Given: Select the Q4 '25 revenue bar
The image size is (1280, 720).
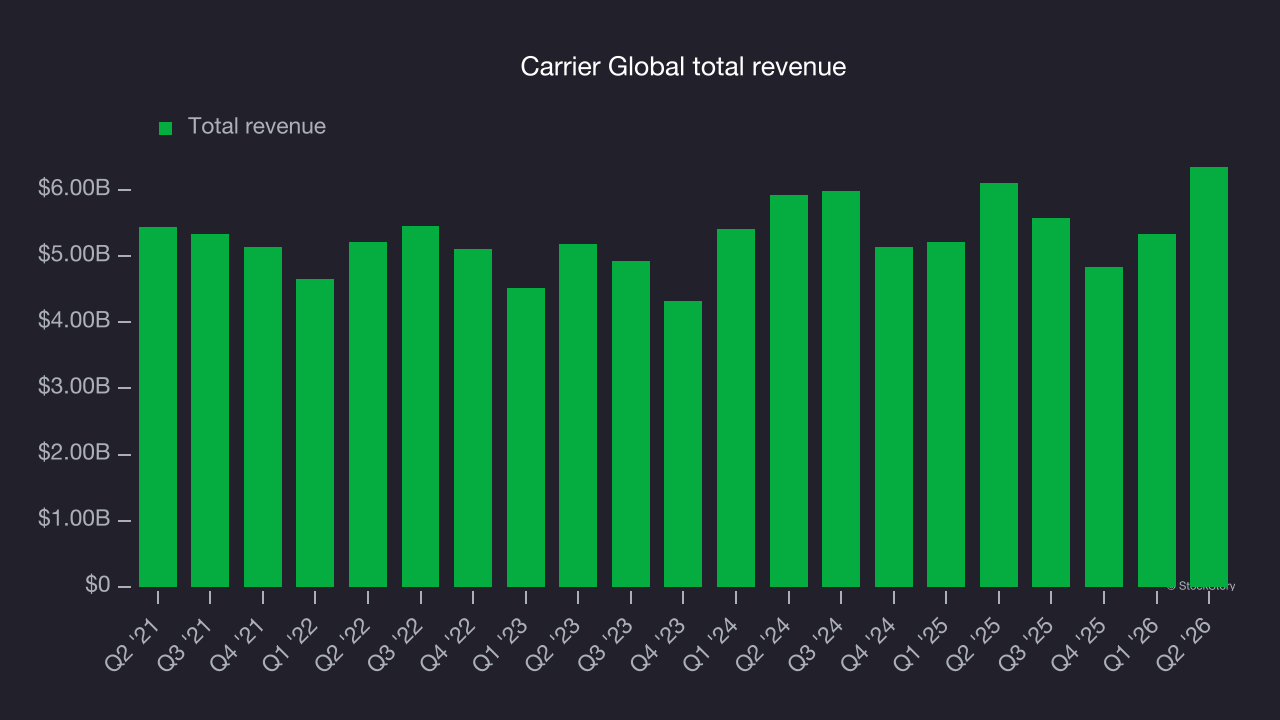Looking at the screenshot, I should click(x=1104, y=427).
